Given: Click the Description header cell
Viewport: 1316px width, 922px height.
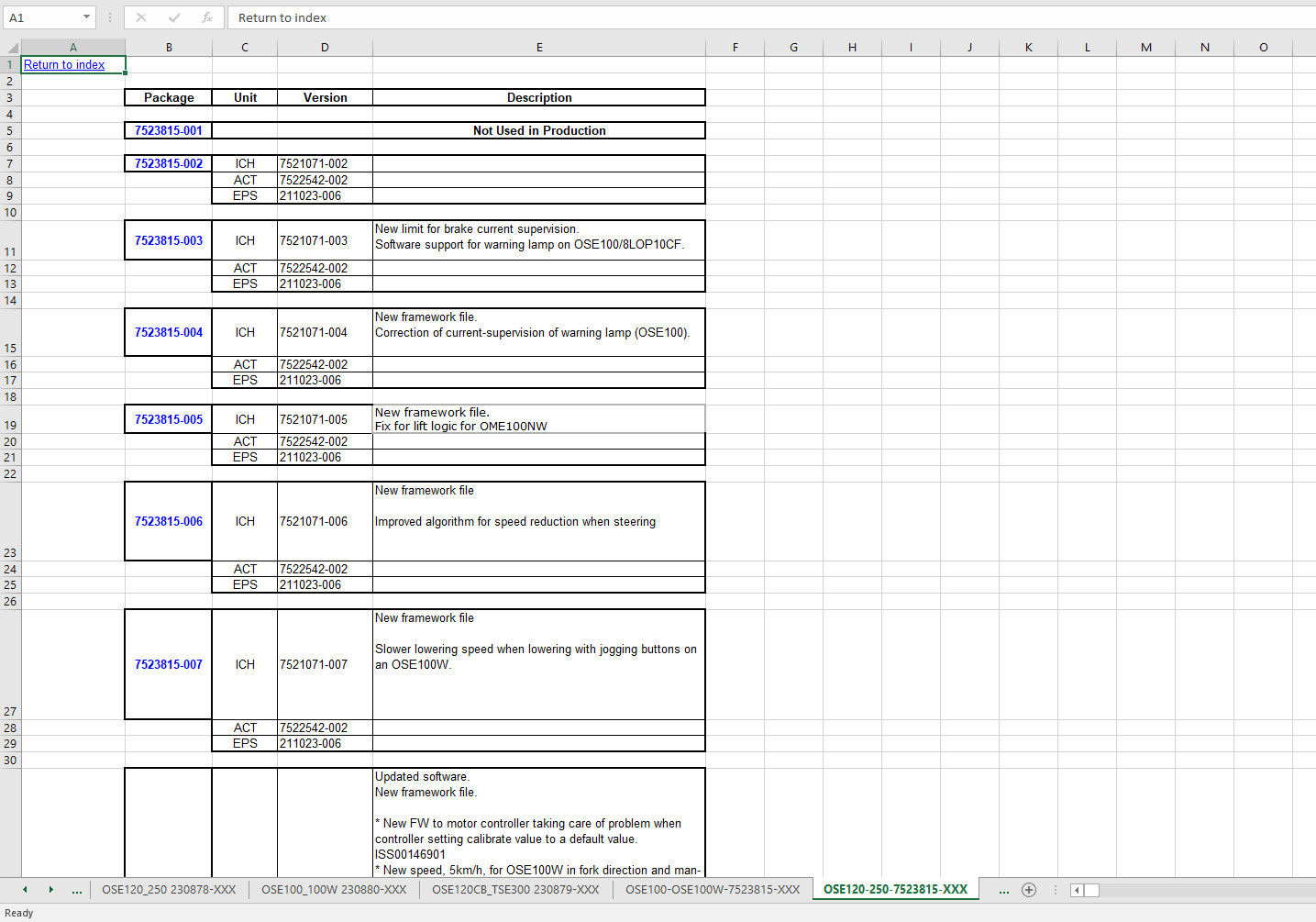Looking at the screenshot, I should click(x=539, y=98).
